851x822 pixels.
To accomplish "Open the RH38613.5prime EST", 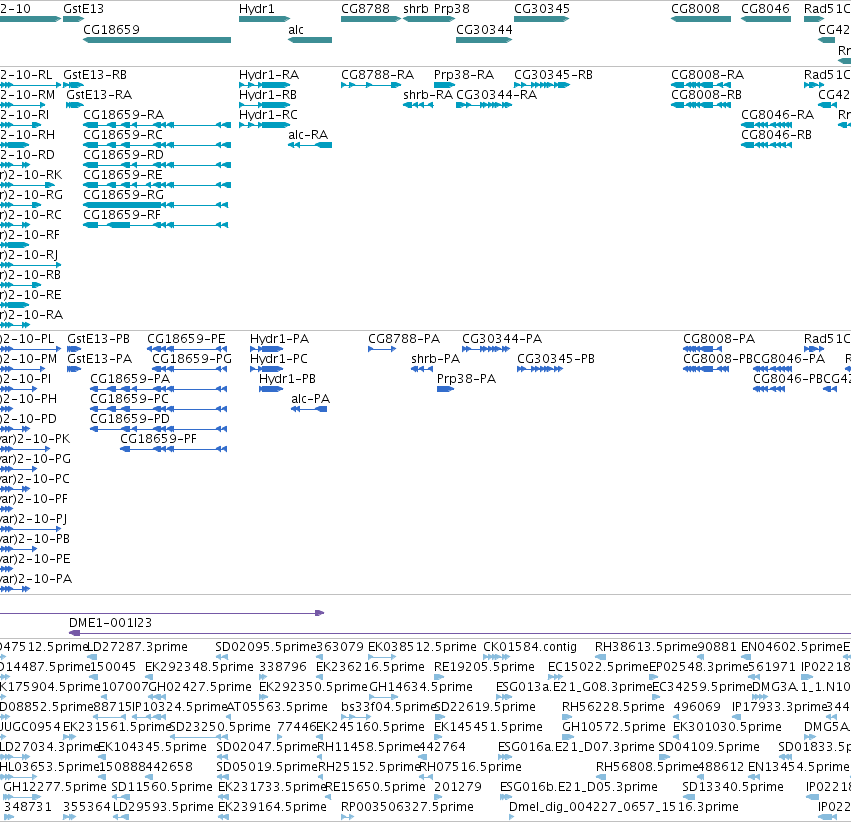I will click(600, 657).
